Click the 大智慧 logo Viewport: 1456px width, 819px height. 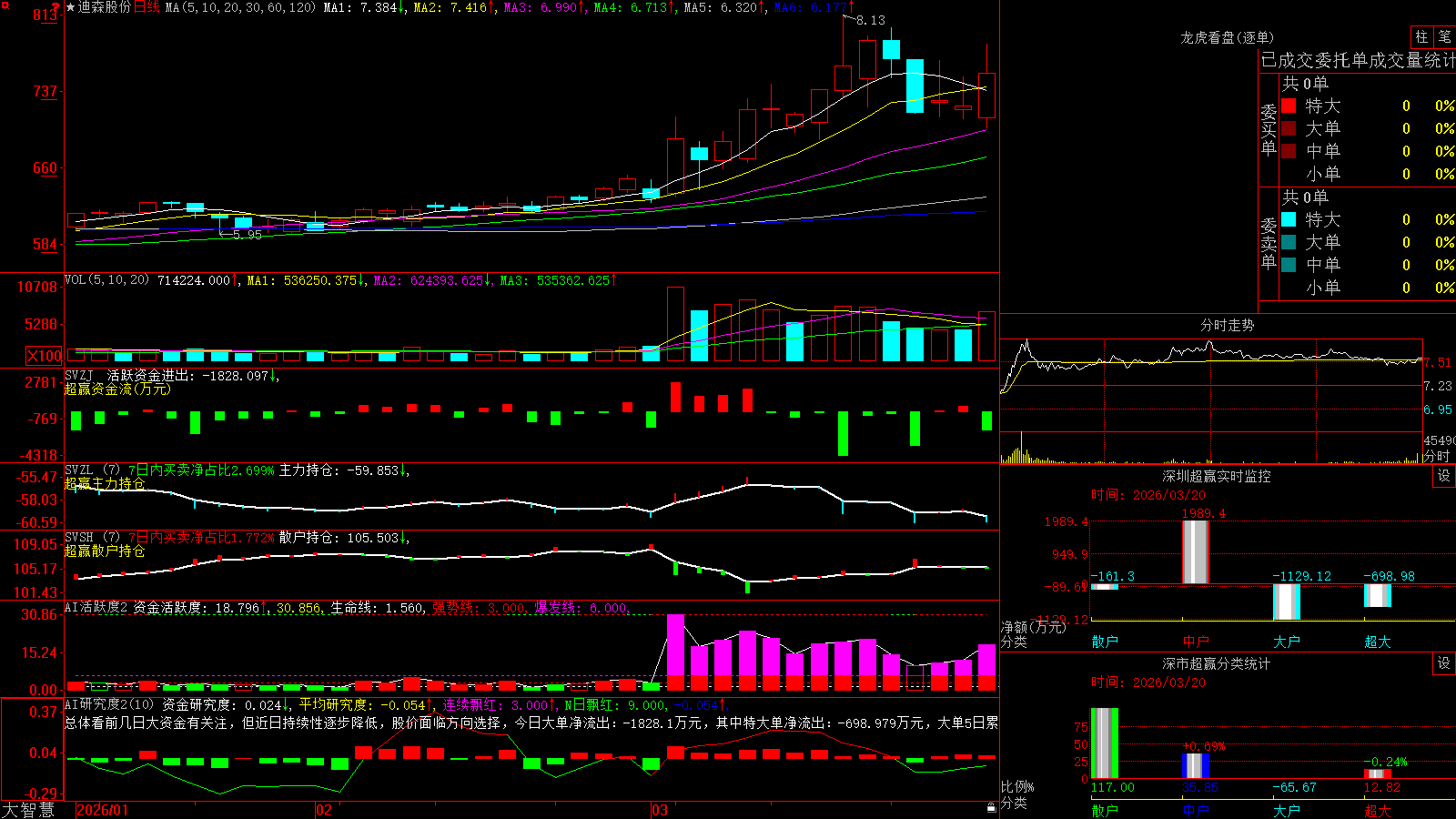tap(28, 810)
